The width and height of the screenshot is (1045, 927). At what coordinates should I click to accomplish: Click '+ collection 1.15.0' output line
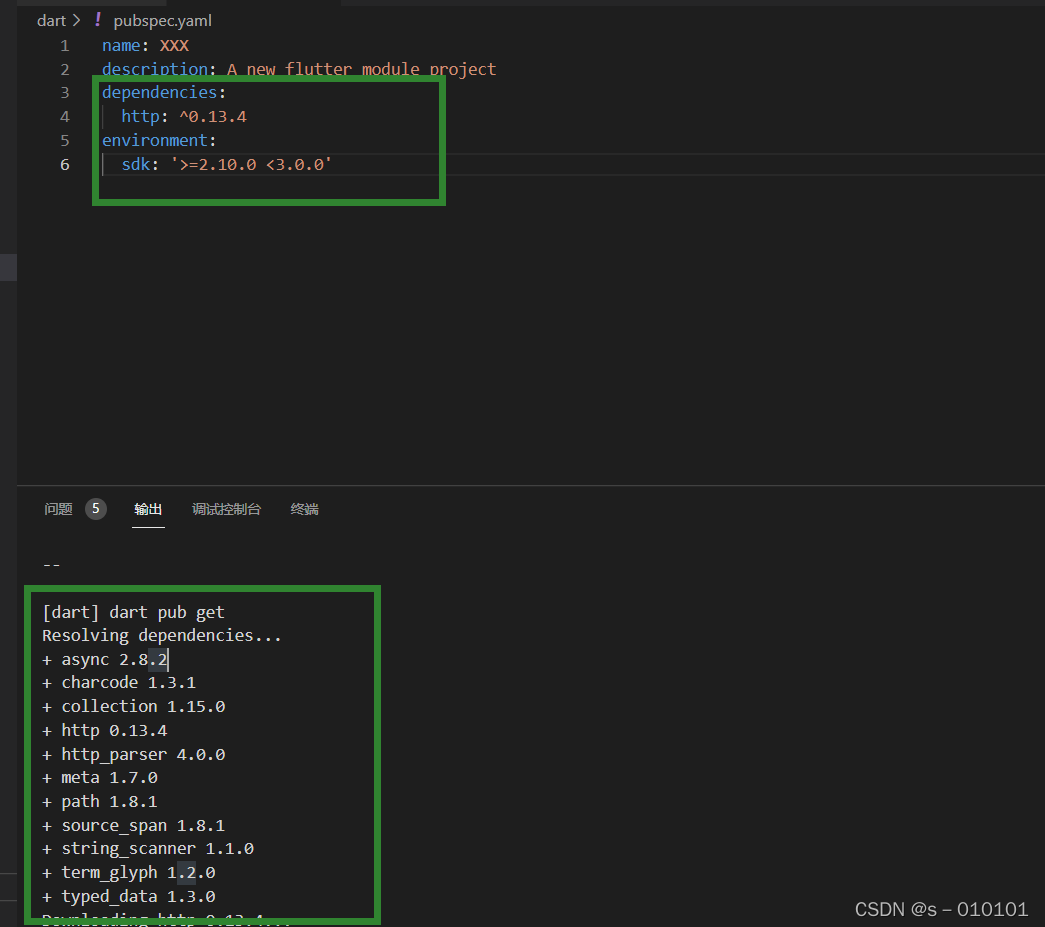[x=133, y=707]
